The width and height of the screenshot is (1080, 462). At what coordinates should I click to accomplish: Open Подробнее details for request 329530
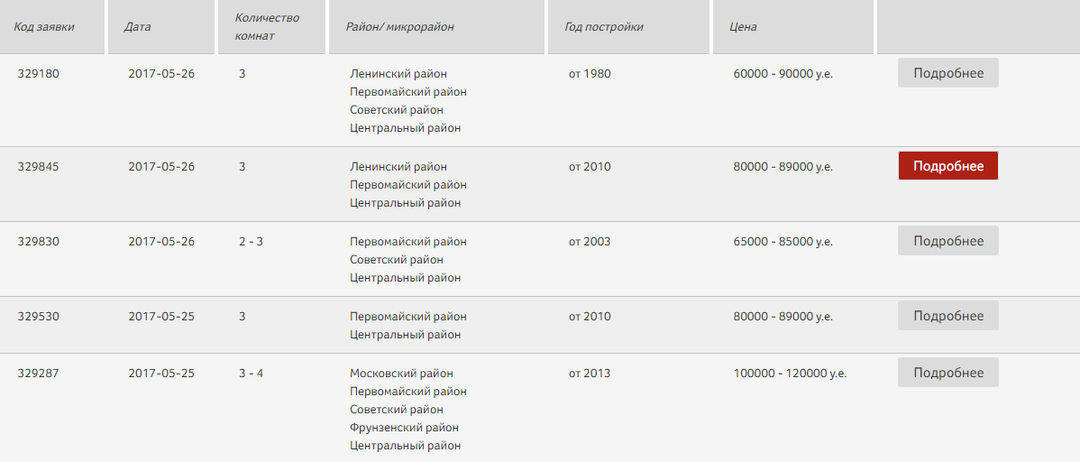coord(948,316)
